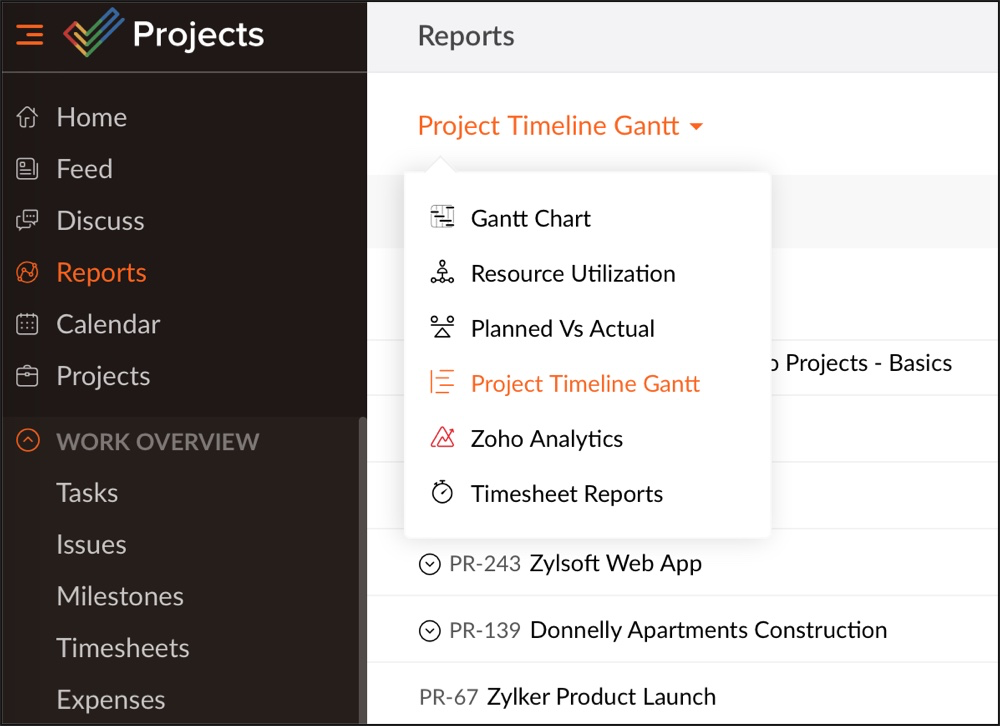Click the hamburger menu icon
The image size is (1000, 726).
coord(29,35)
